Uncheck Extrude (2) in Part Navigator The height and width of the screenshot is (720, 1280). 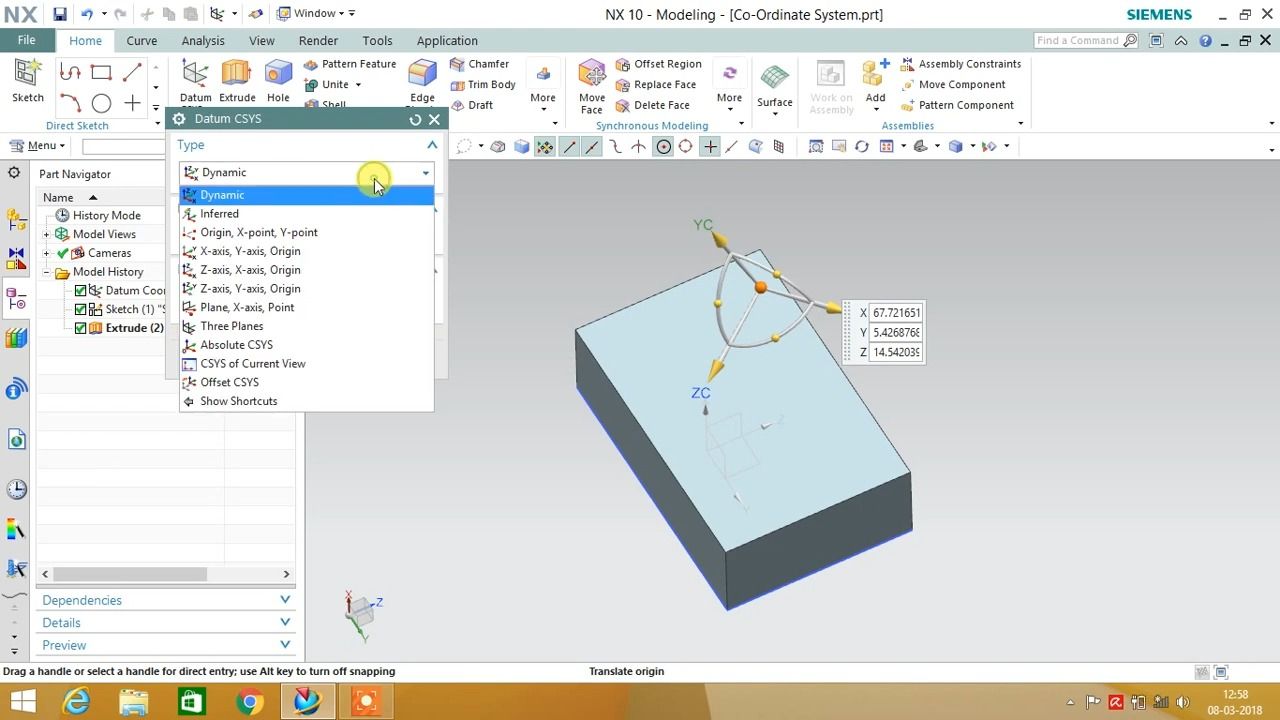pos(81,327)
